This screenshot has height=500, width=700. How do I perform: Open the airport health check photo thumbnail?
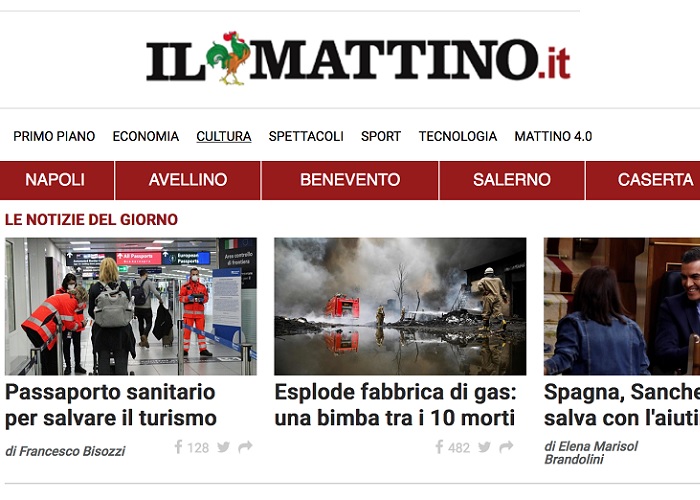pyautogui.click(x=131, y=306)
